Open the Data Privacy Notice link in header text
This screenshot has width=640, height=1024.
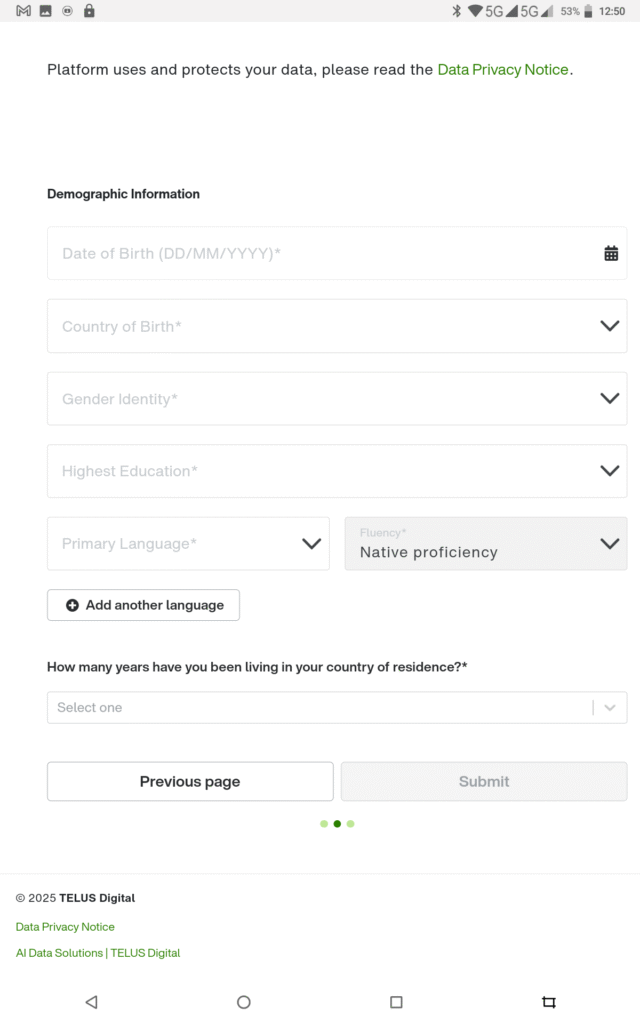click(x=503, y=70)
